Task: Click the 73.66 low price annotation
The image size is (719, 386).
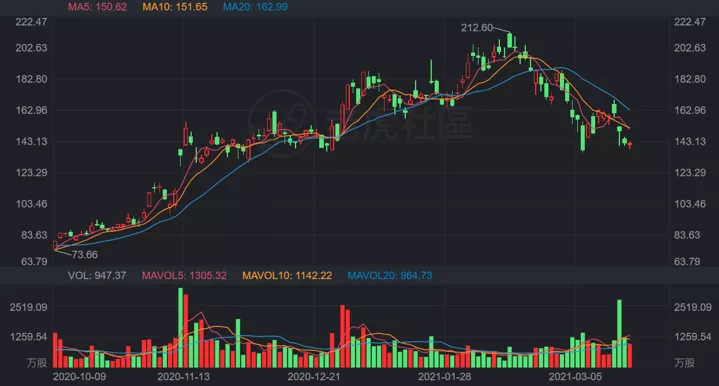Action: pos(85,255)
